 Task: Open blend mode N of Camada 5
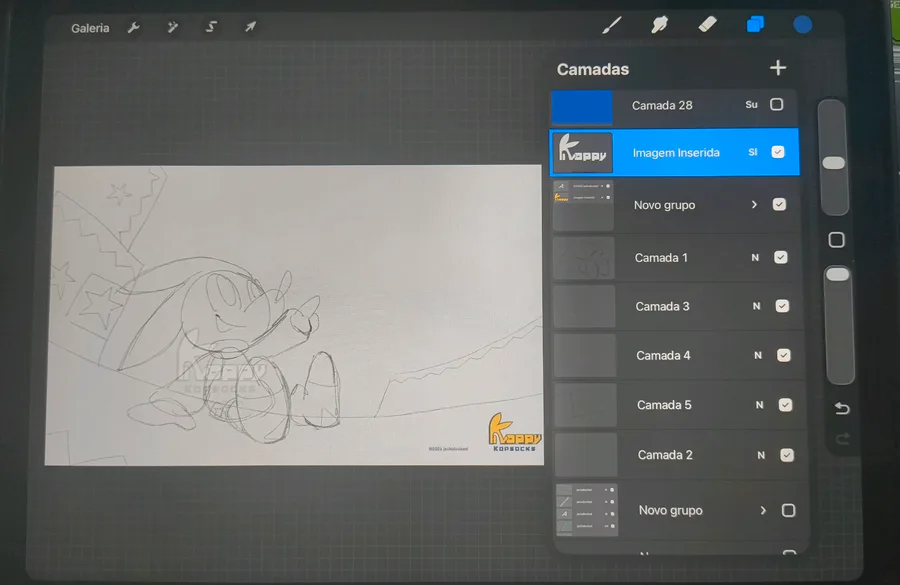(x=759, y=405)
